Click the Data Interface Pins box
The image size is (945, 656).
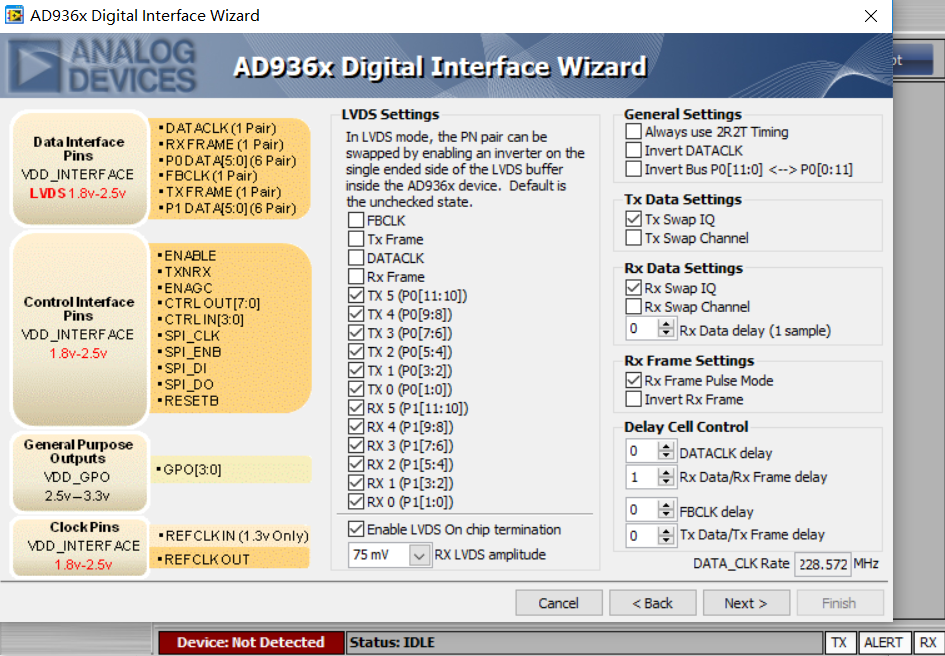click(80, 168)
